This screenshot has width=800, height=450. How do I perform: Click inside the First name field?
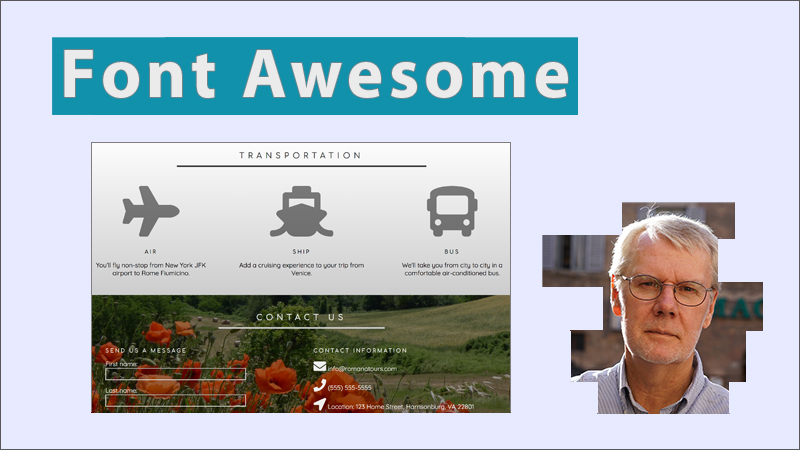(175, 375)
